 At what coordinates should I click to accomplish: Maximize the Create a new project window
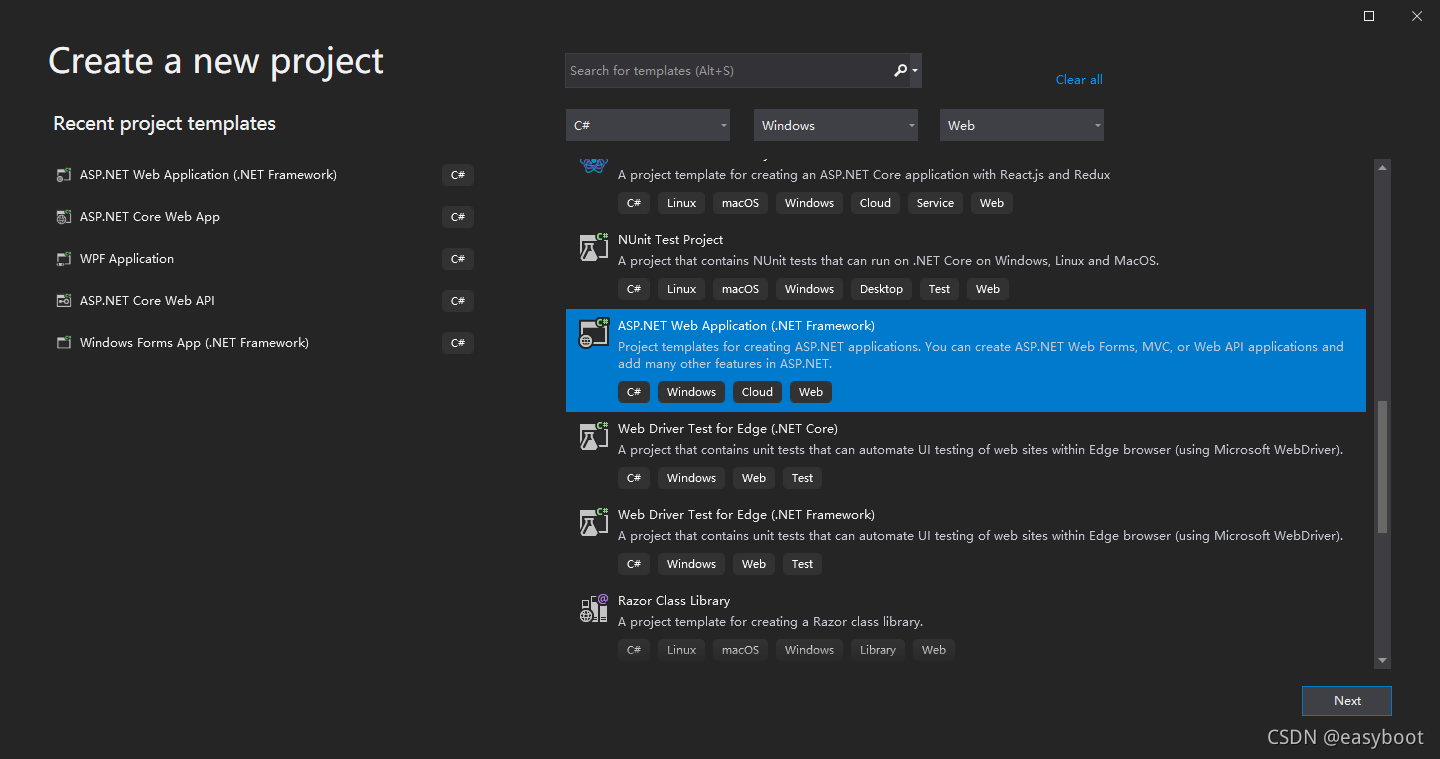(1369, 16)
